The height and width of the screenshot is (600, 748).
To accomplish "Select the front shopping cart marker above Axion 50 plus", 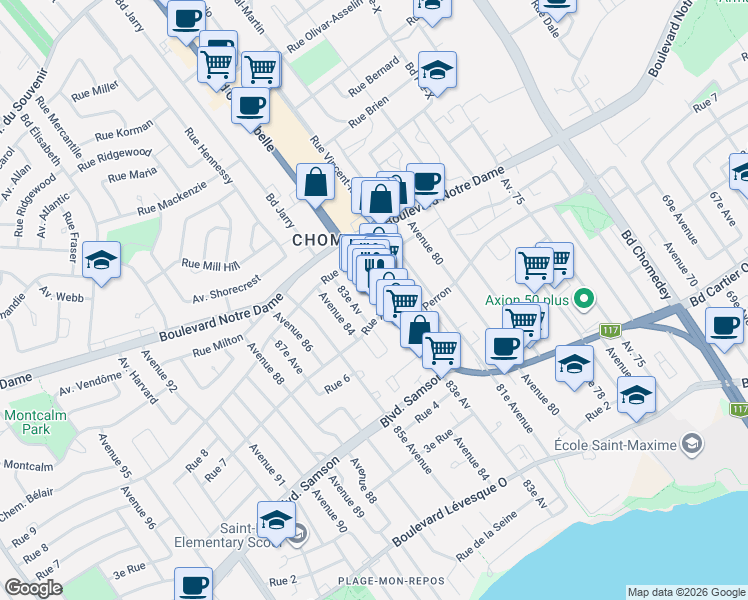I will pos(534,266).
